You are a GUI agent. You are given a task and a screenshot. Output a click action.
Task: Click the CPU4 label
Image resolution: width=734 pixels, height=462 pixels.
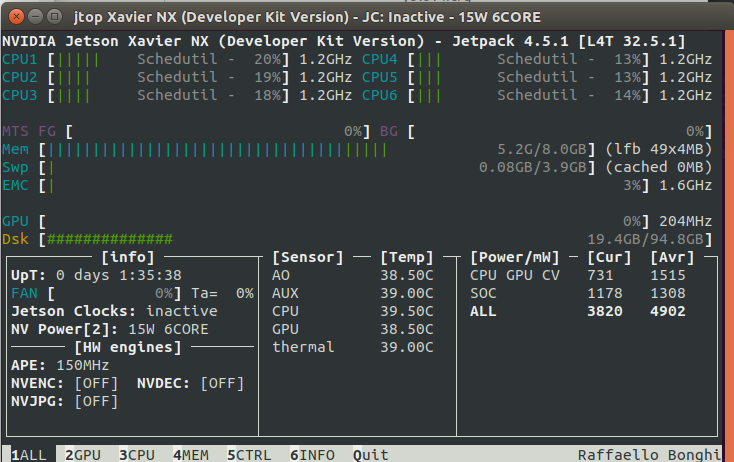tap(380, 59)
